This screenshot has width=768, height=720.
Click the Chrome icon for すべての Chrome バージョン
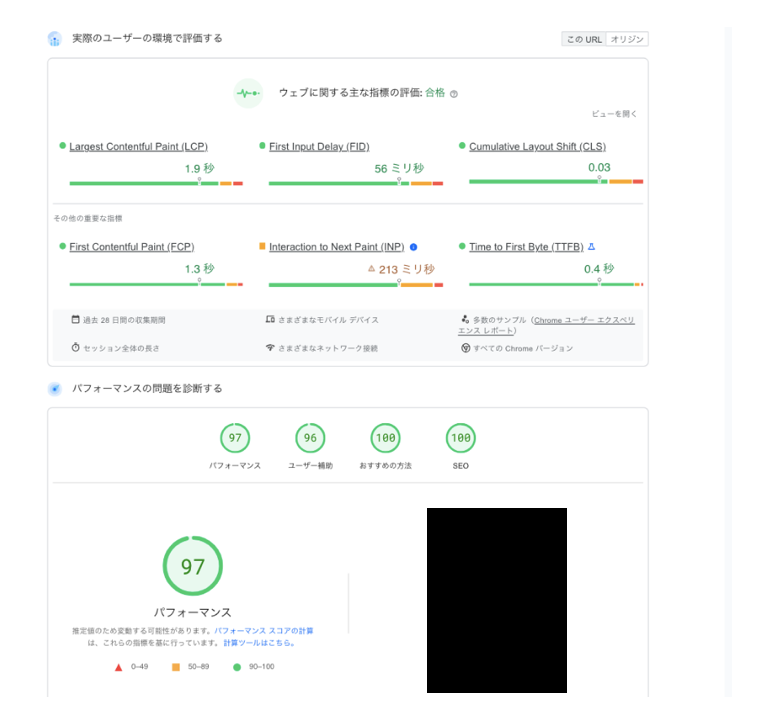pos(465,348)
